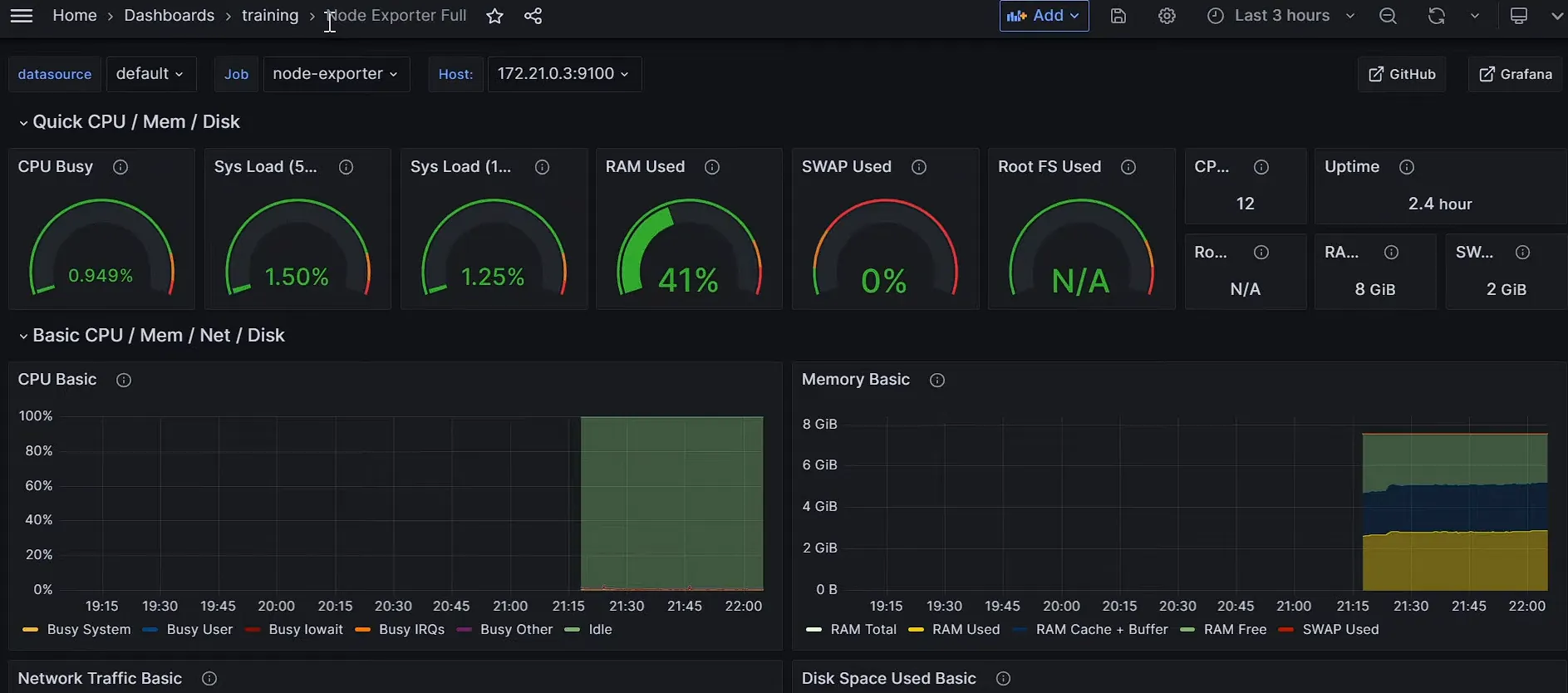Image resolution: width=1568 pixels, height=693 pixels.
Task: Collapse the Basic CPU / Mem / Net / Disk row
Action: click(151, 336)
